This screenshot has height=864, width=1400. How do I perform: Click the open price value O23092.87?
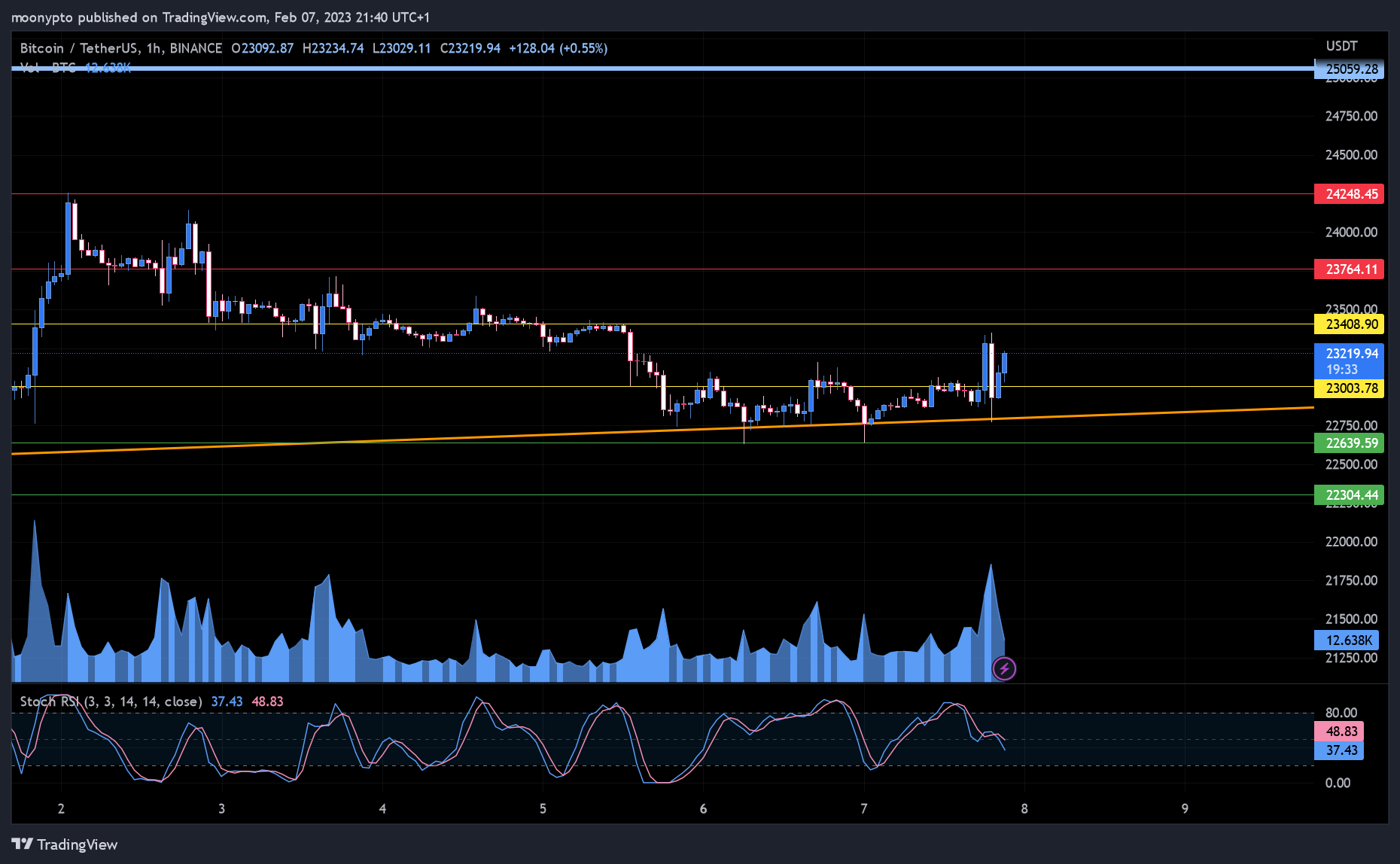pos(263,48)
